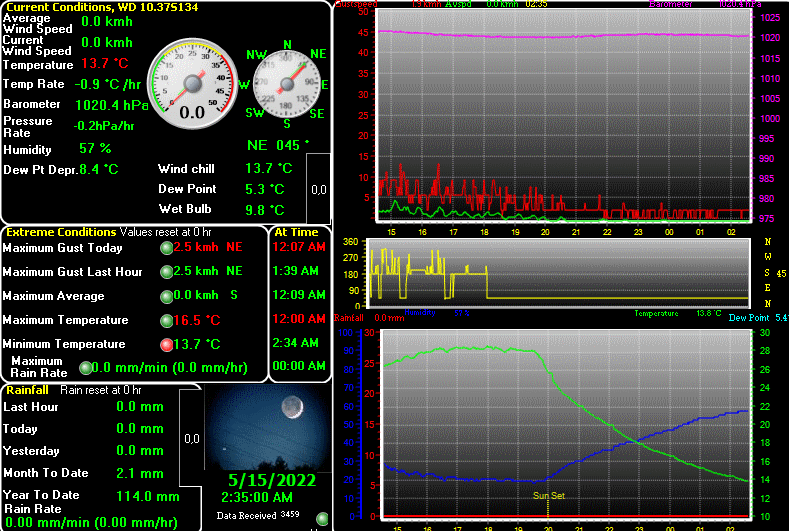Click the green LED beside Maximum Average

167,296
